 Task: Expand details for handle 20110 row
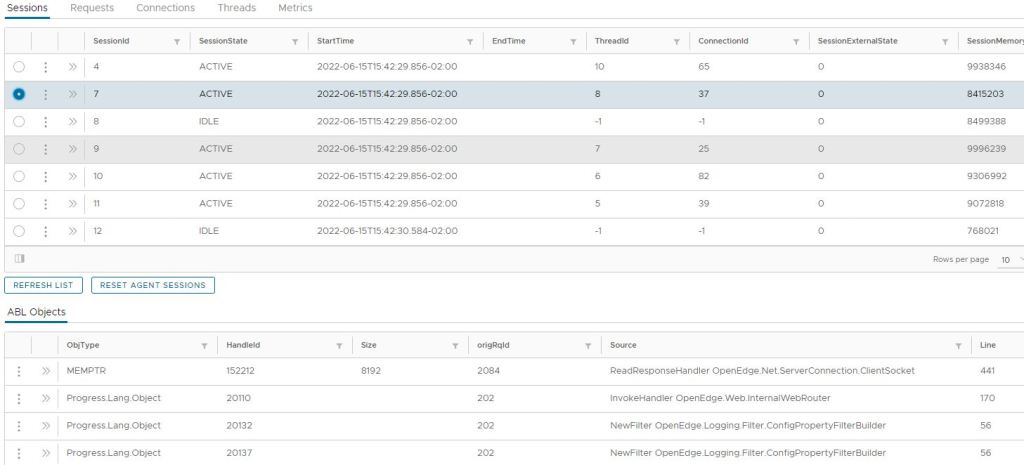click(45, 398)
